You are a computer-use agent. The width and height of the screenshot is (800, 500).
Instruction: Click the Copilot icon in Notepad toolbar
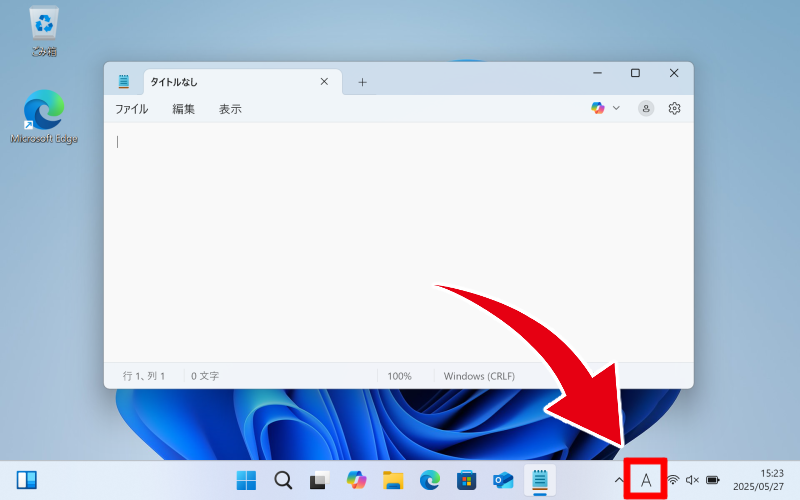(597, 108)
